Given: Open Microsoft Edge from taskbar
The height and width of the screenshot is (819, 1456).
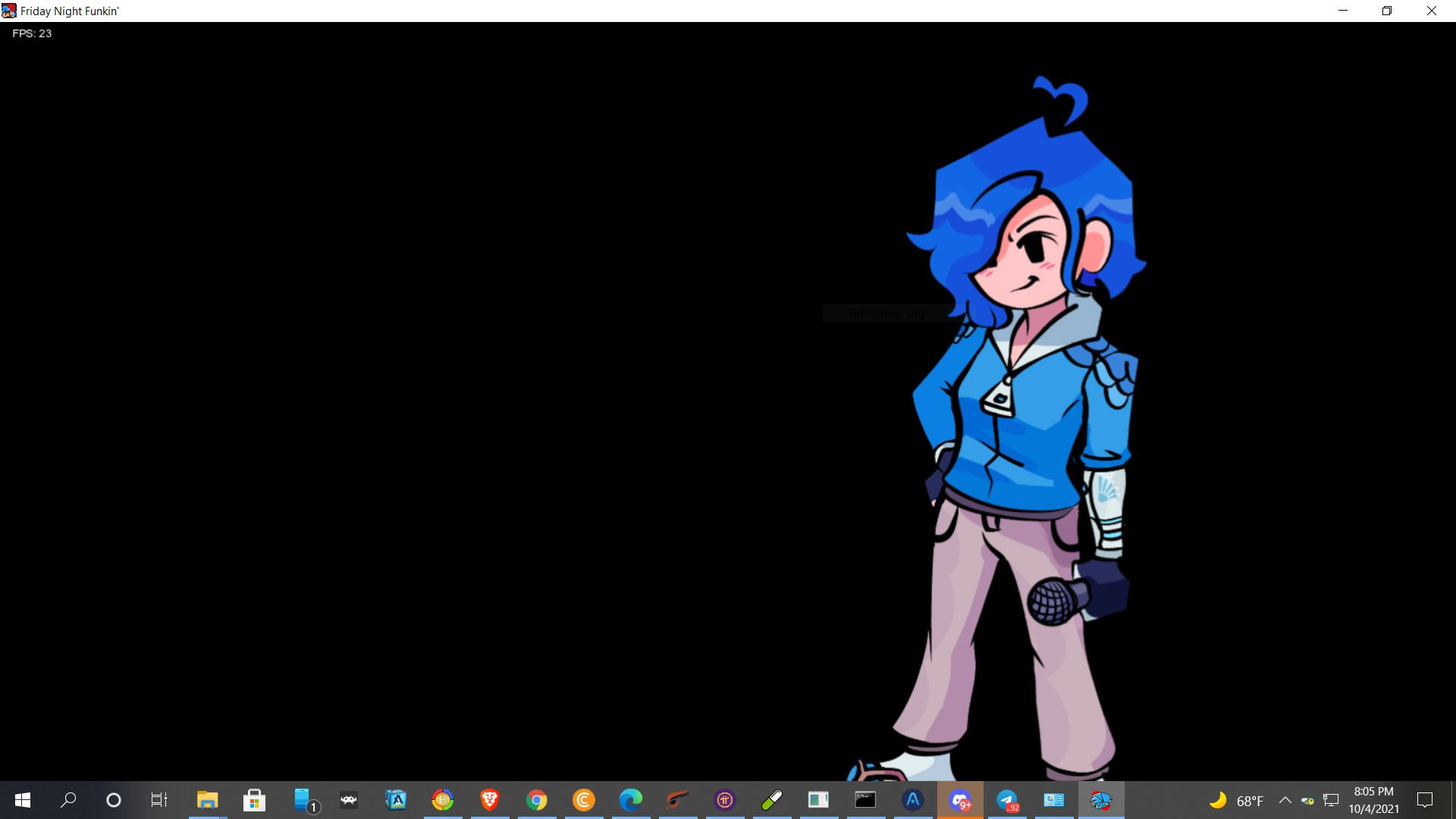Looking at the screenshot, I should (x=630, y=800).
